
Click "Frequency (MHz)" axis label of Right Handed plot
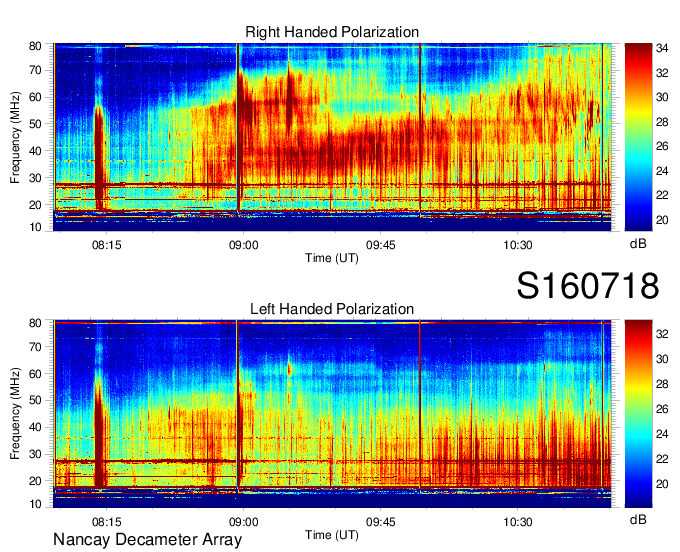point(15,137)
